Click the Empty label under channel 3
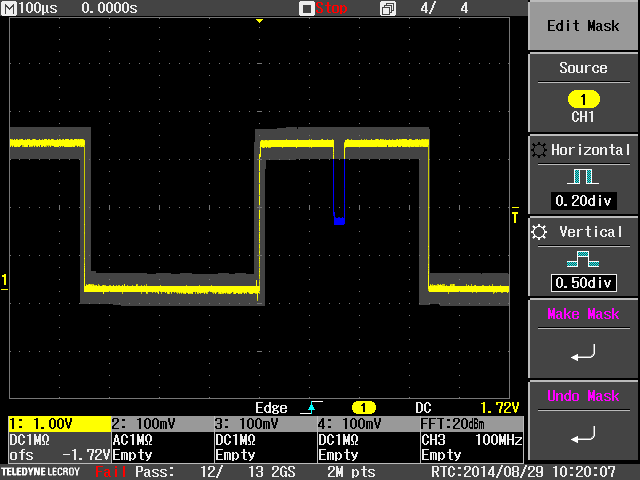 pos(235,455)
